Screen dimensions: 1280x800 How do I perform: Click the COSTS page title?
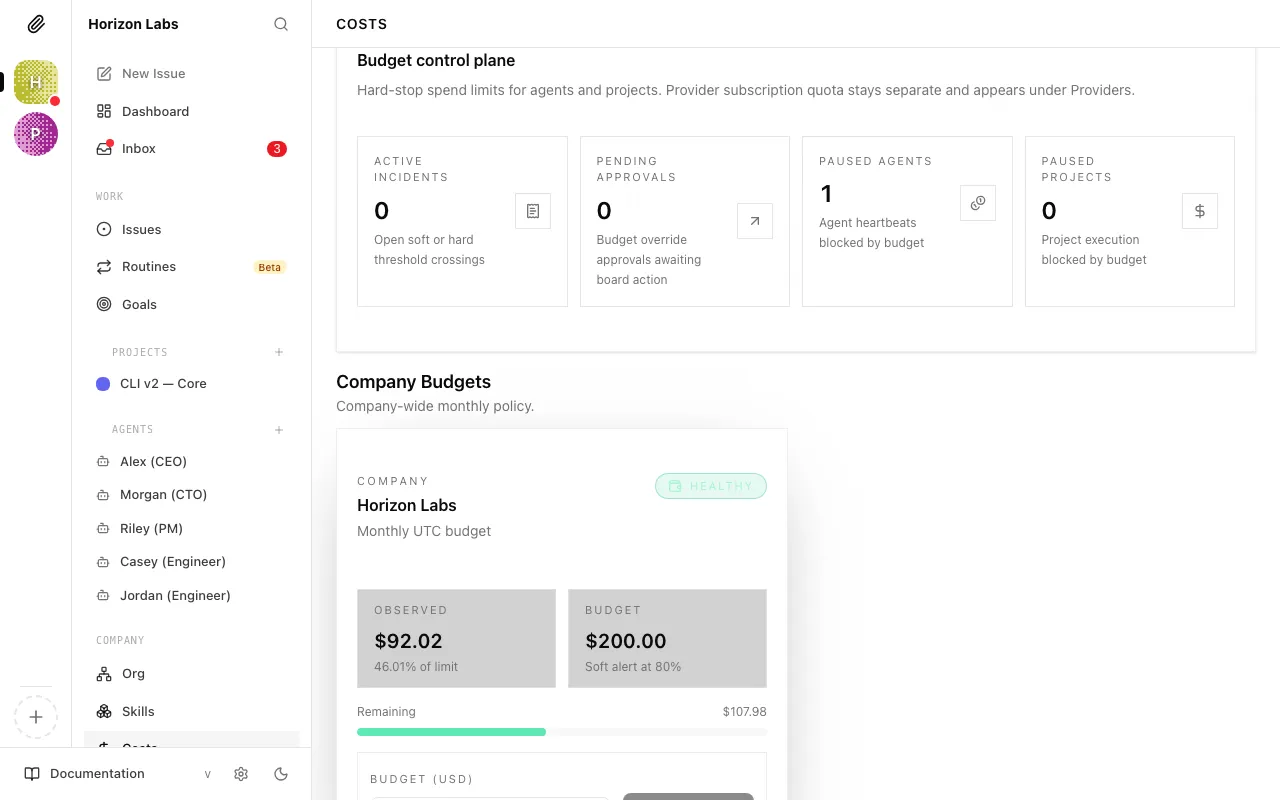pos(361,24)
